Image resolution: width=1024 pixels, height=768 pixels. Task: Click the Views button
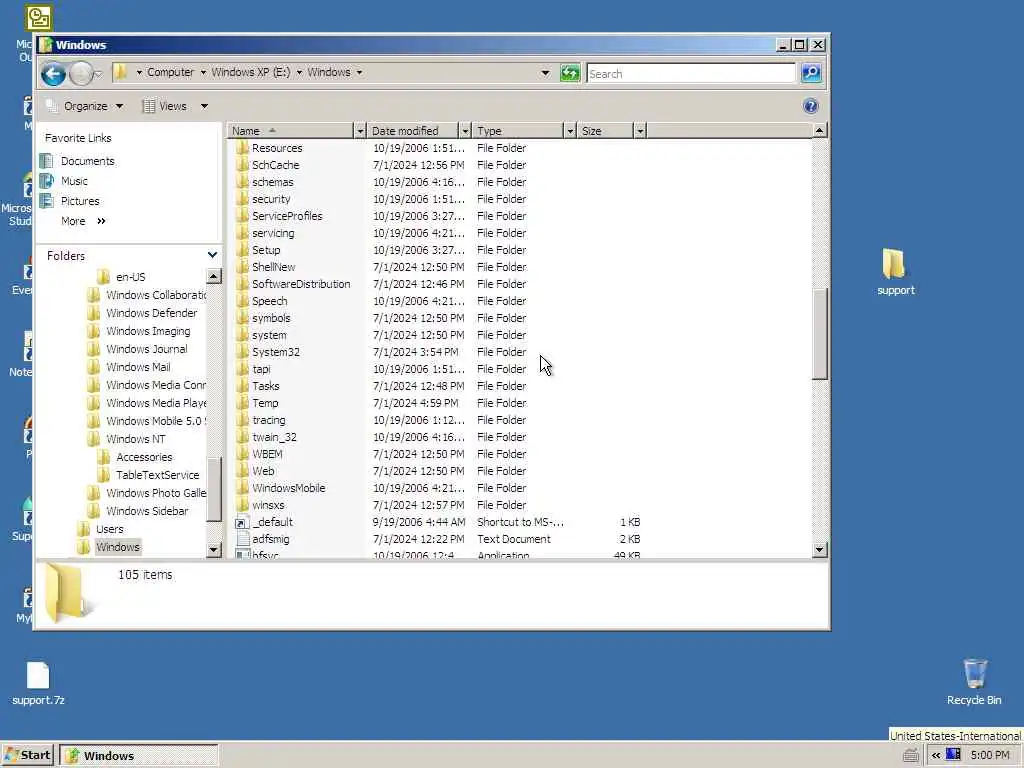pos(165,106)
